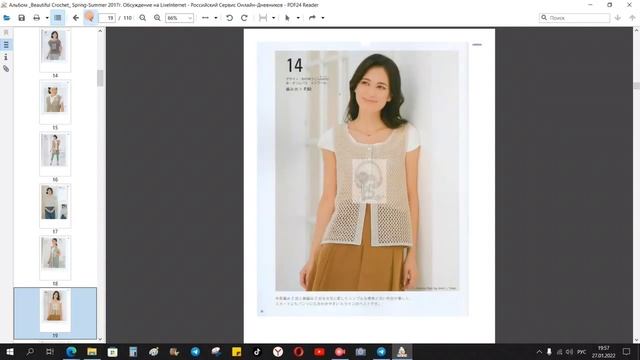This screenshot has height=360, width=640.
Task: Click the page layout icon
Action: coord(263,18)
